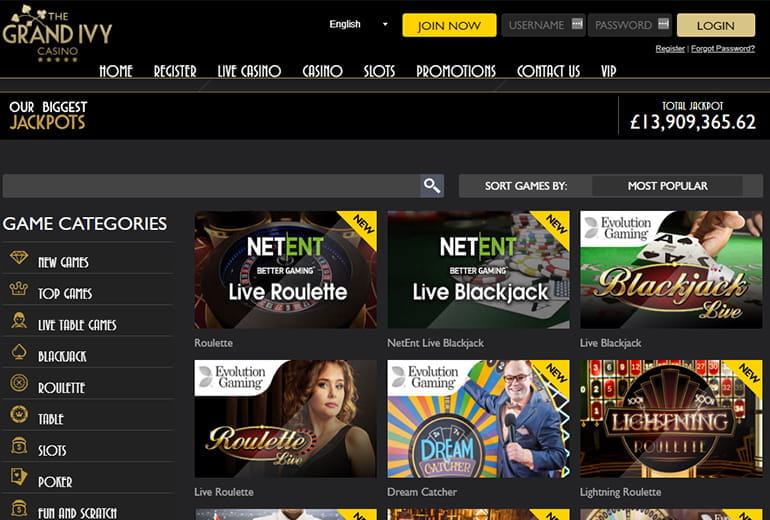Select Top Games category
Image resolution: width=770 pixels, height=520 pixels.
point(65,294)
